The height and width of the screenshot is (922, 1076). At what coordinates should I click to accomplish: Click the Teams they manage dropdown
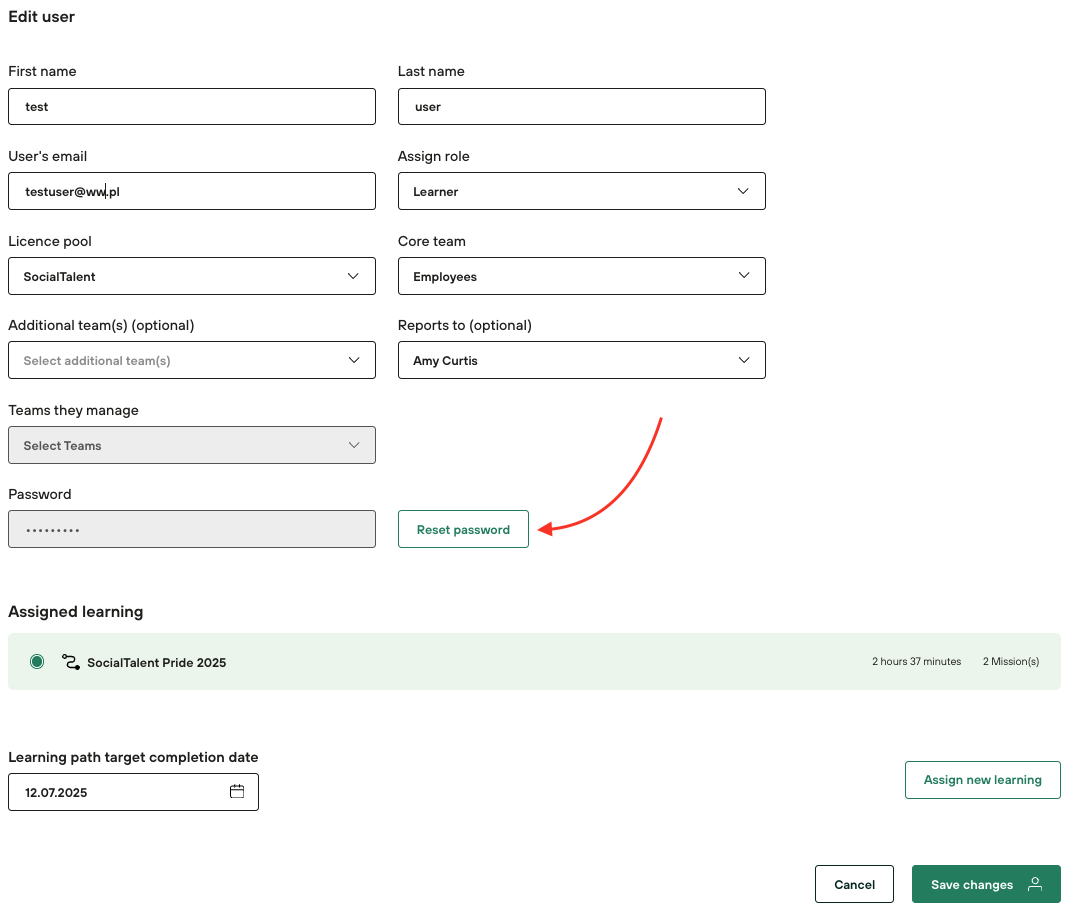[x=191, y=445]
